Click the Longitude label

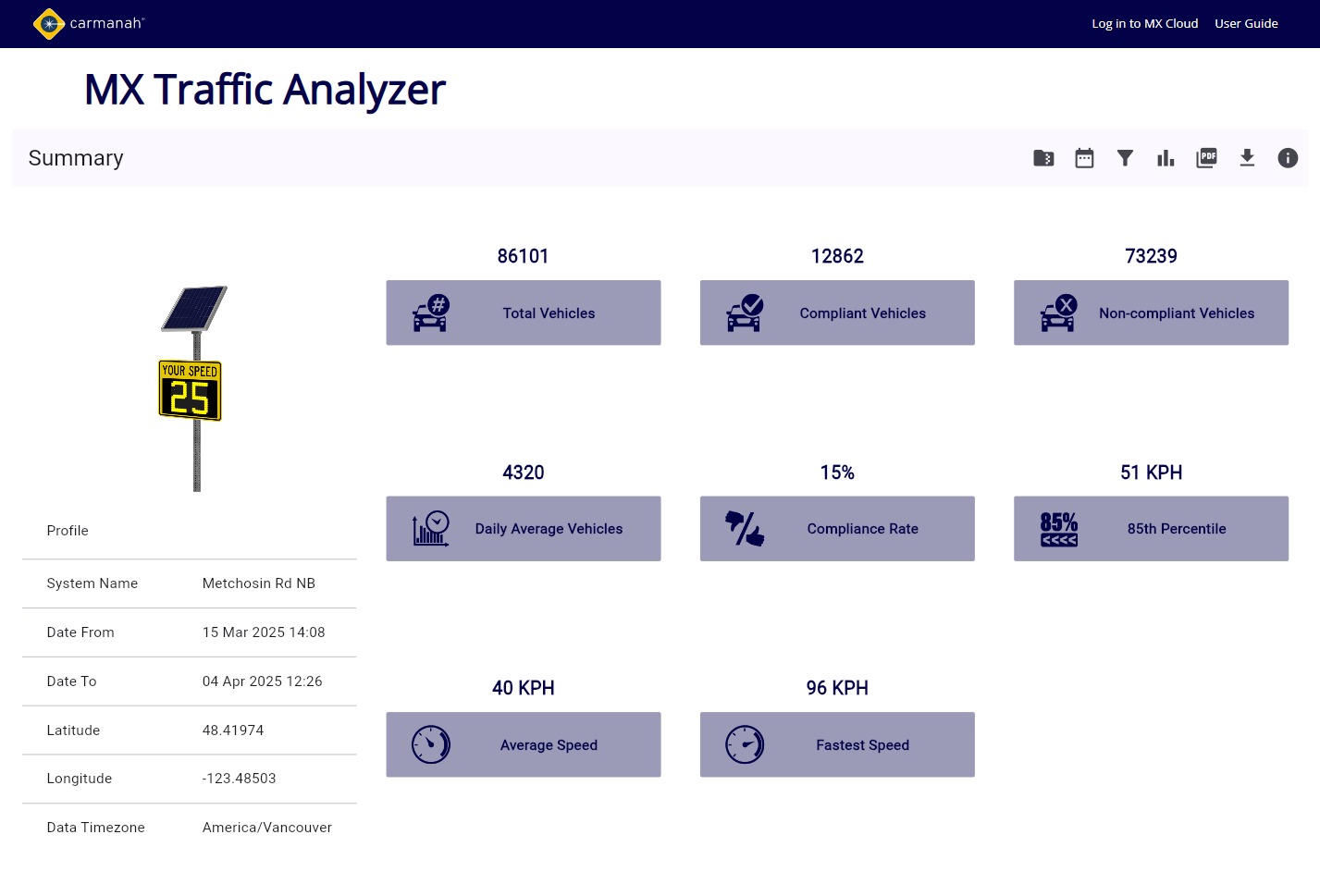click(80, 779)
